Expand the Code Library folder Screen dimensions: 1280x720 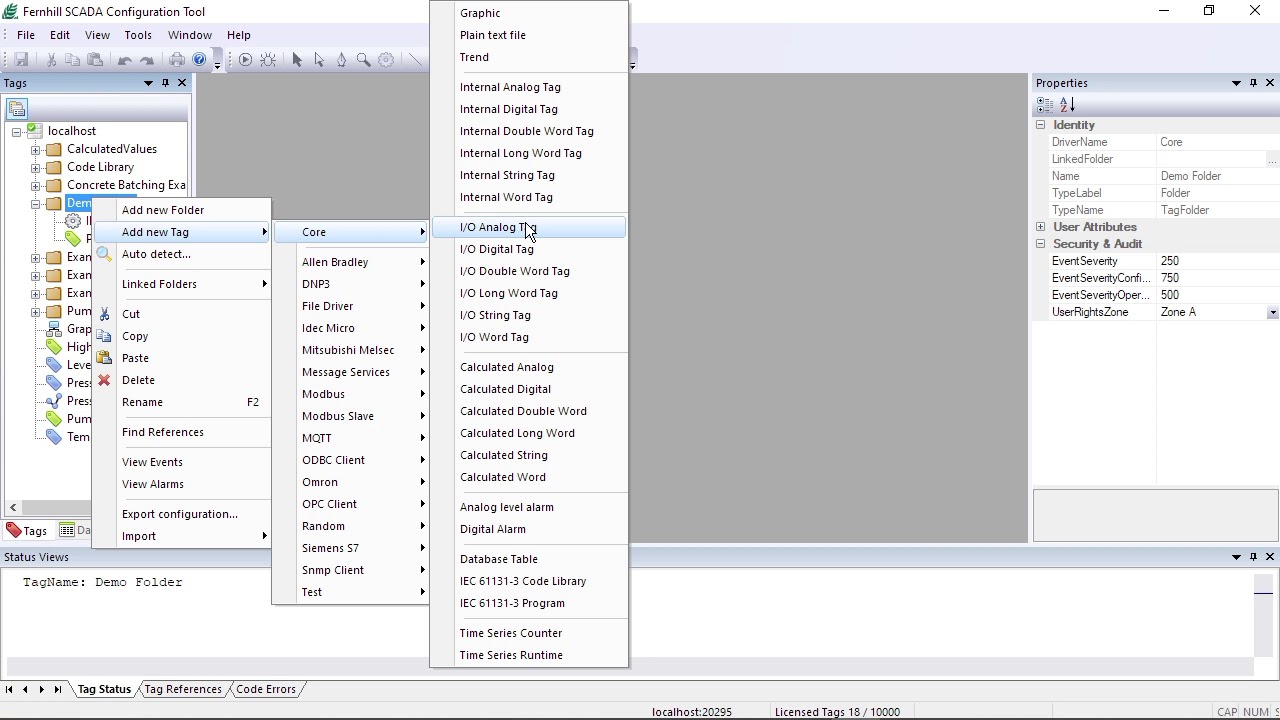(36, 168)
